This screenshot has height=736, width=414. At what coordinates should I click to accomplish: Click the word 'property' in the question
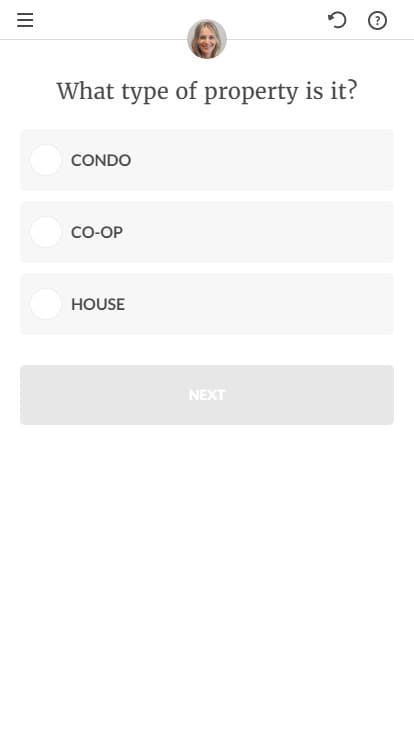(251, 92)
